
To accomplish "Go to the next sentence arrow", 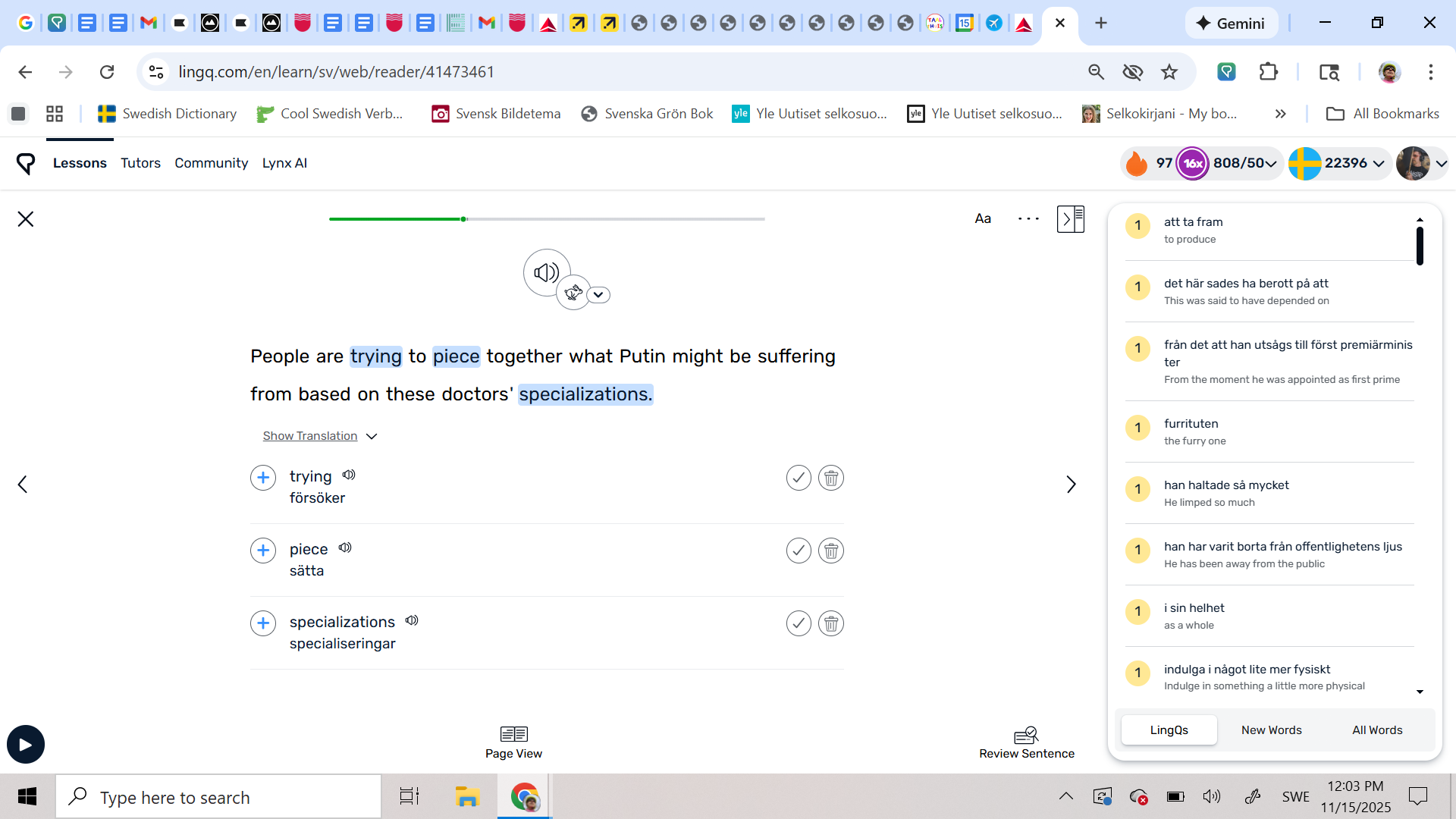I will pyautogui.click(x=1071, y=485).
